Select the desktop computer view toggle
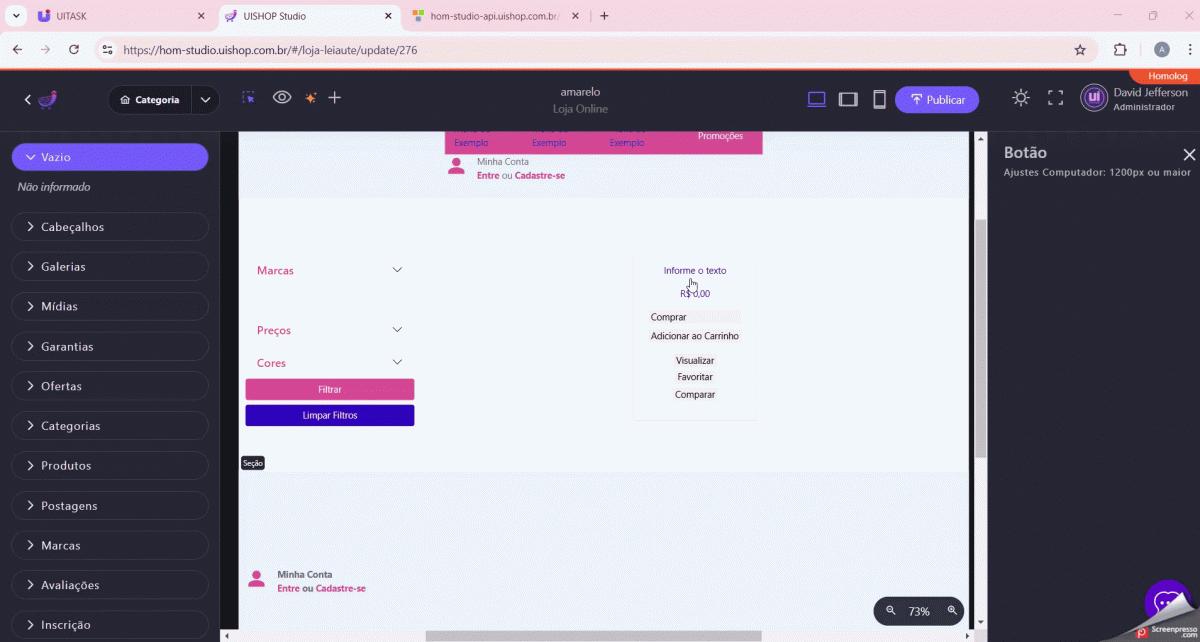This screenshot has height=642, width=1200. [816, 99]
